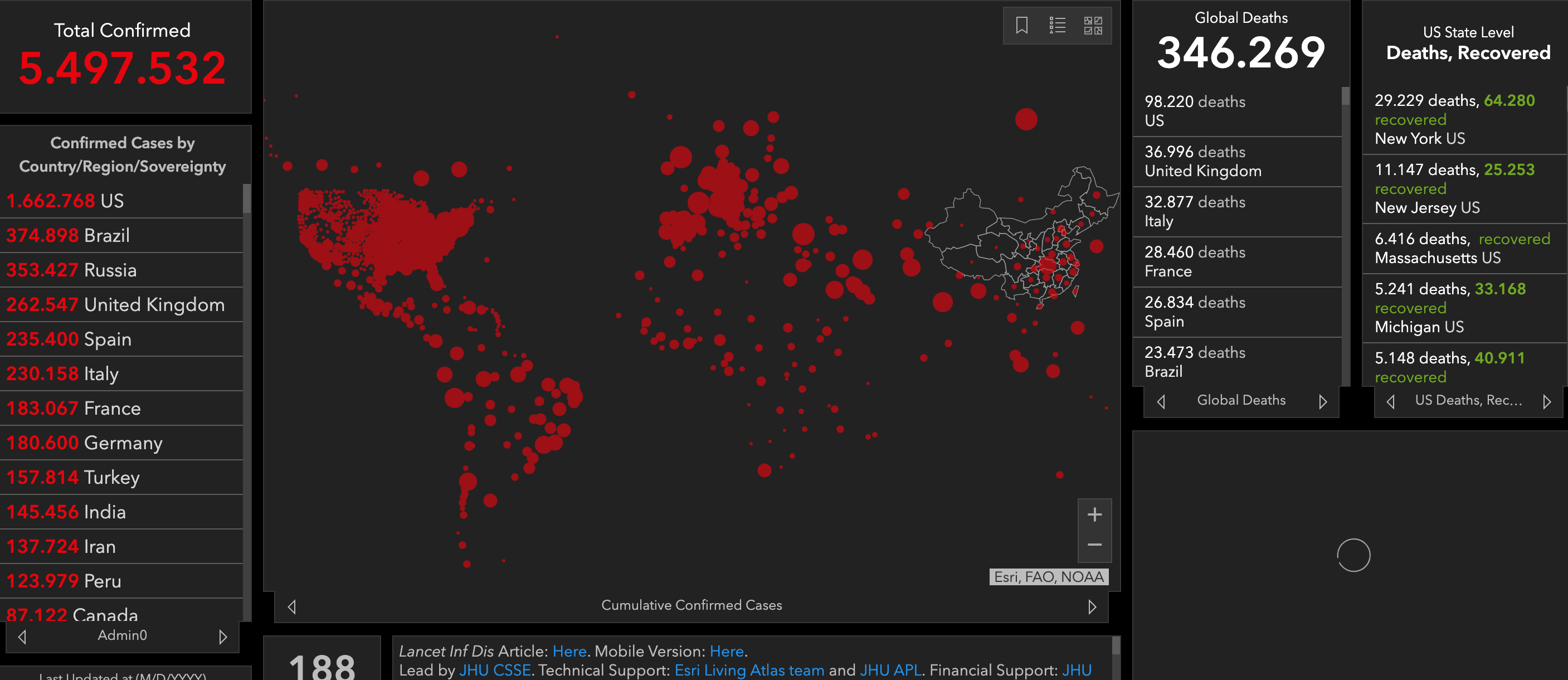Screen dimensions: 1568x680
Task: Click the confirmed cases list scrollbar
Action: click(x=246, y=199)
